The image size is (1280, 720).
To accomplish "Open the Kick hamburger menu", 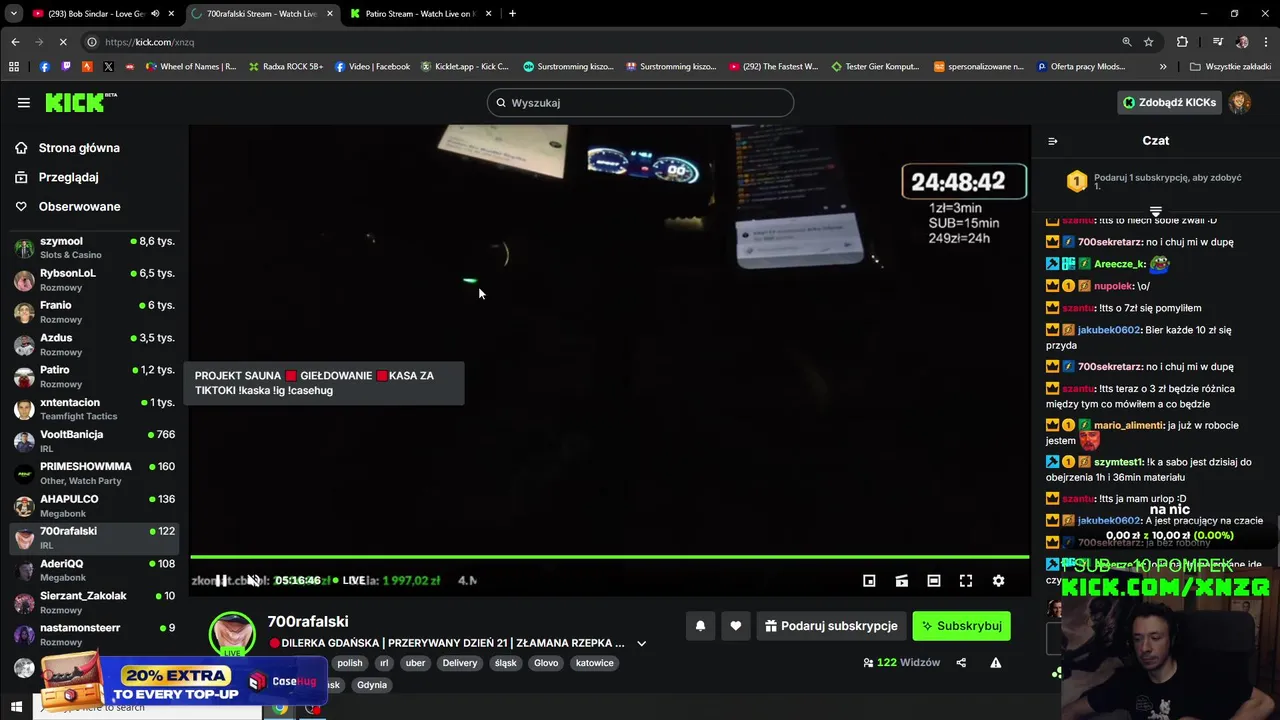I will pos(23,102).
